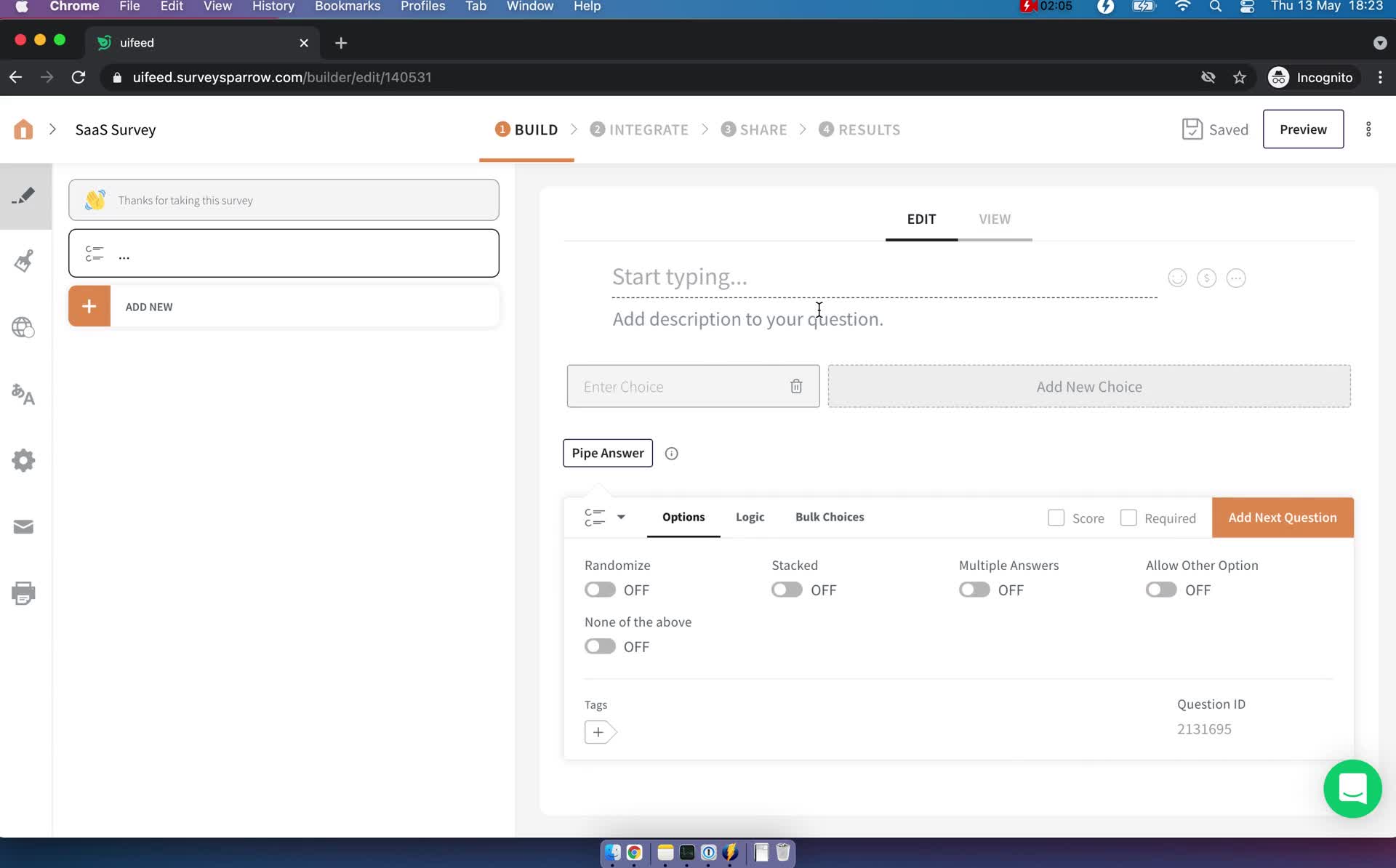Click the Bulk Choices menu item
Image resolution: width=1396 pixels, height=868 pixels.
pyautogui.click(x=830, y=516)
